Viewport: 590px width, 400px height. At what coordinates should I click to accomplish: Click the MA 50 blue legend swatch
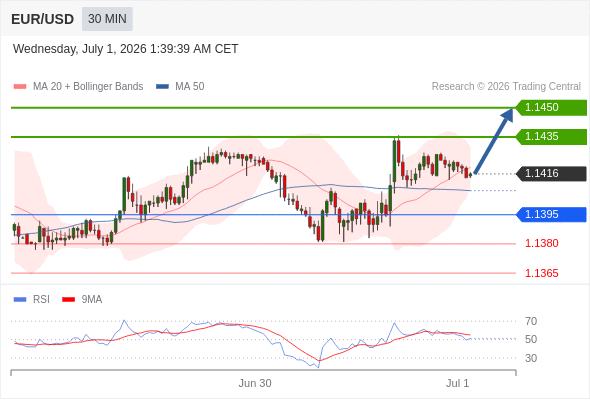tap(162, 87)
